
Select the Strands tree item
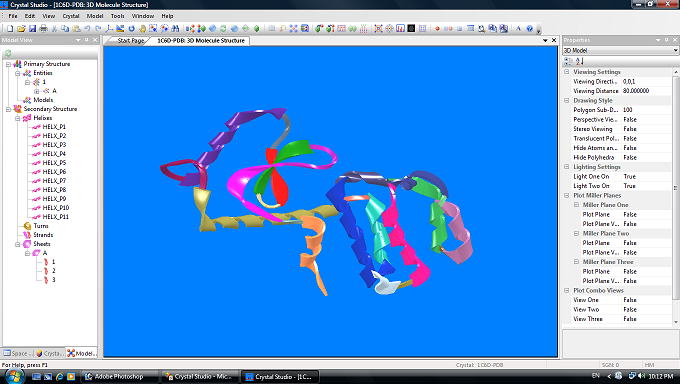coord(43,235)
